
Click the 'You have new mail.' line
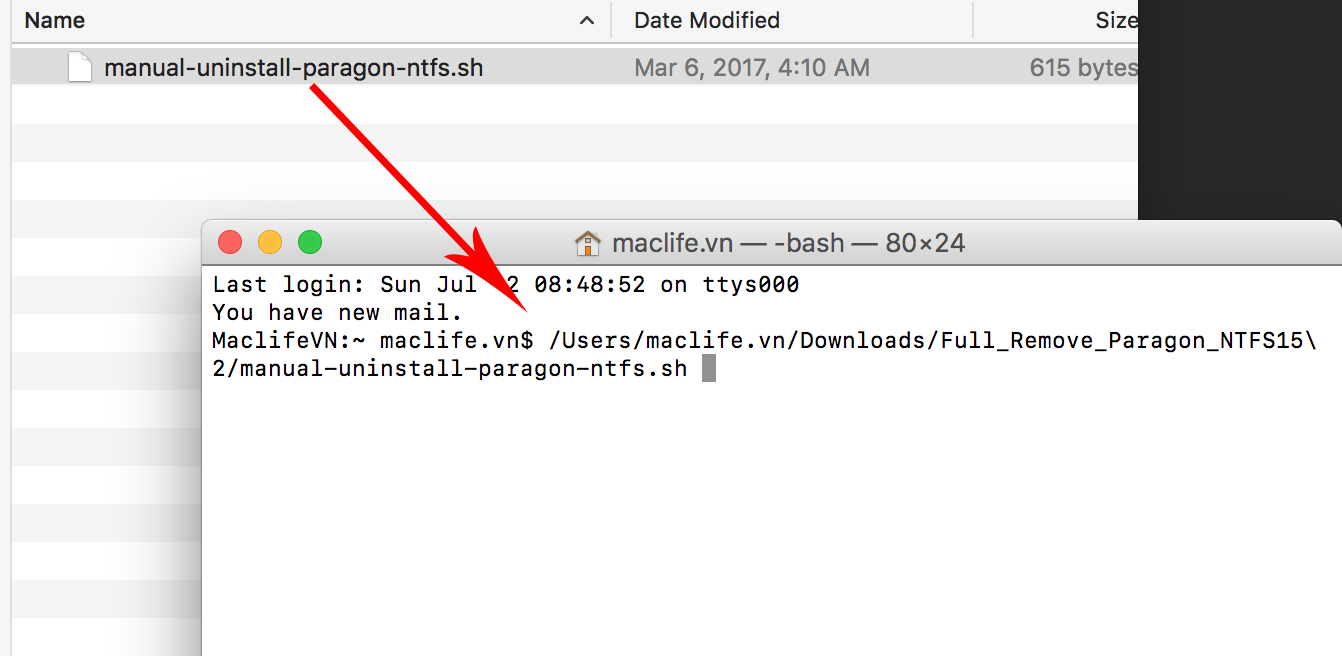point(338,313)
